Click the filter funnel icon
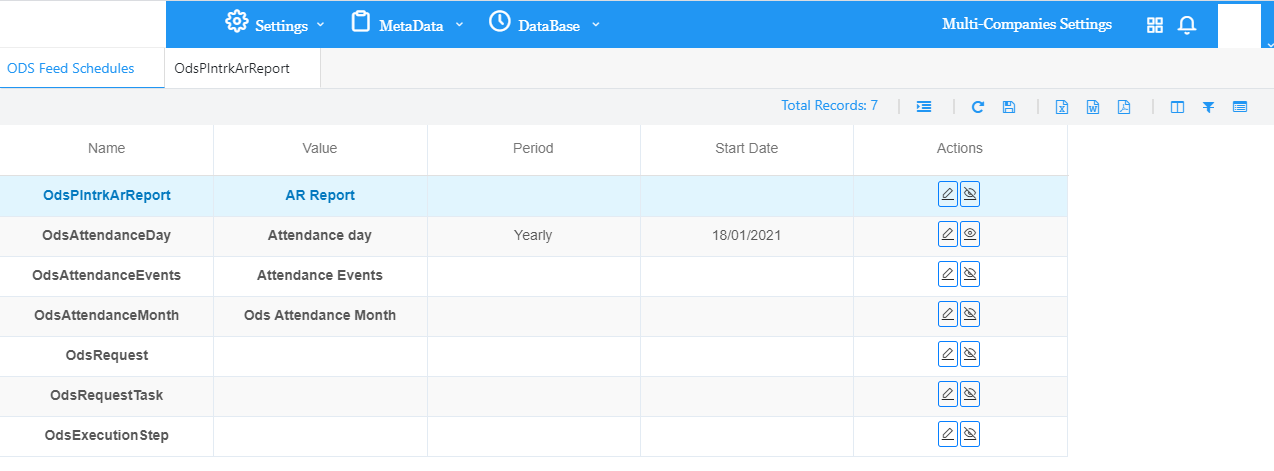Screen dimensions: 1274x471 pos(1208,107)
